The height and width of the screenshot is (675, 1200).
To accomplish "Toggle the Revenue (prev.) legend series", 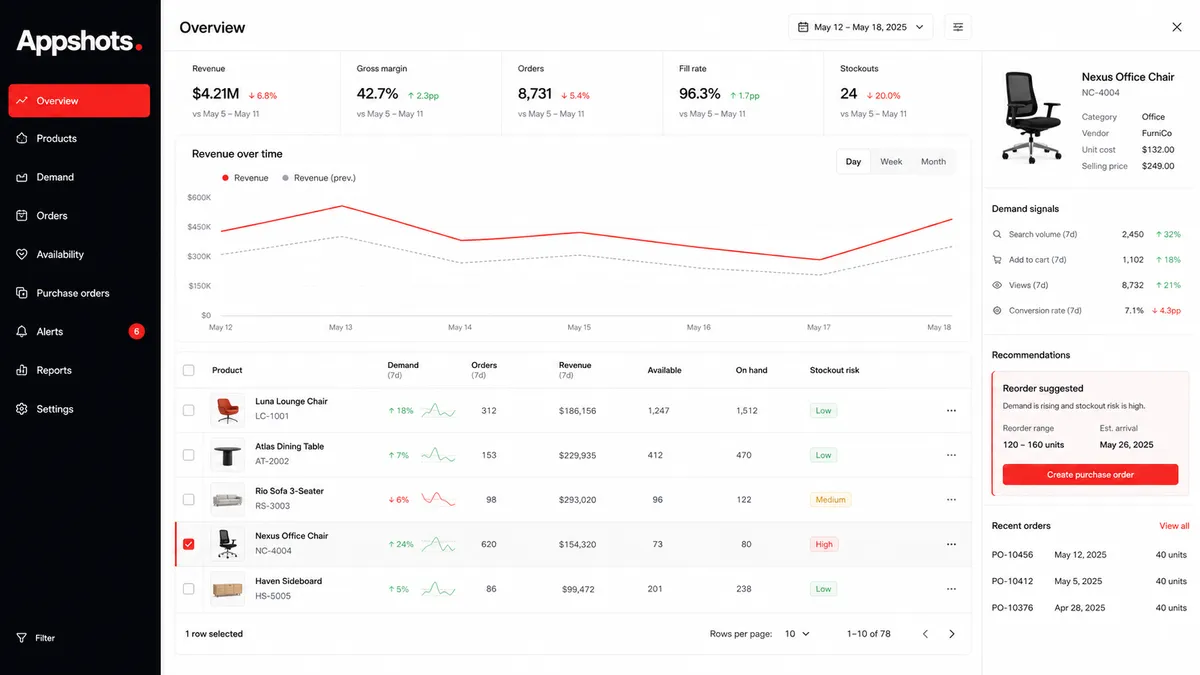I will pos(319,178).
